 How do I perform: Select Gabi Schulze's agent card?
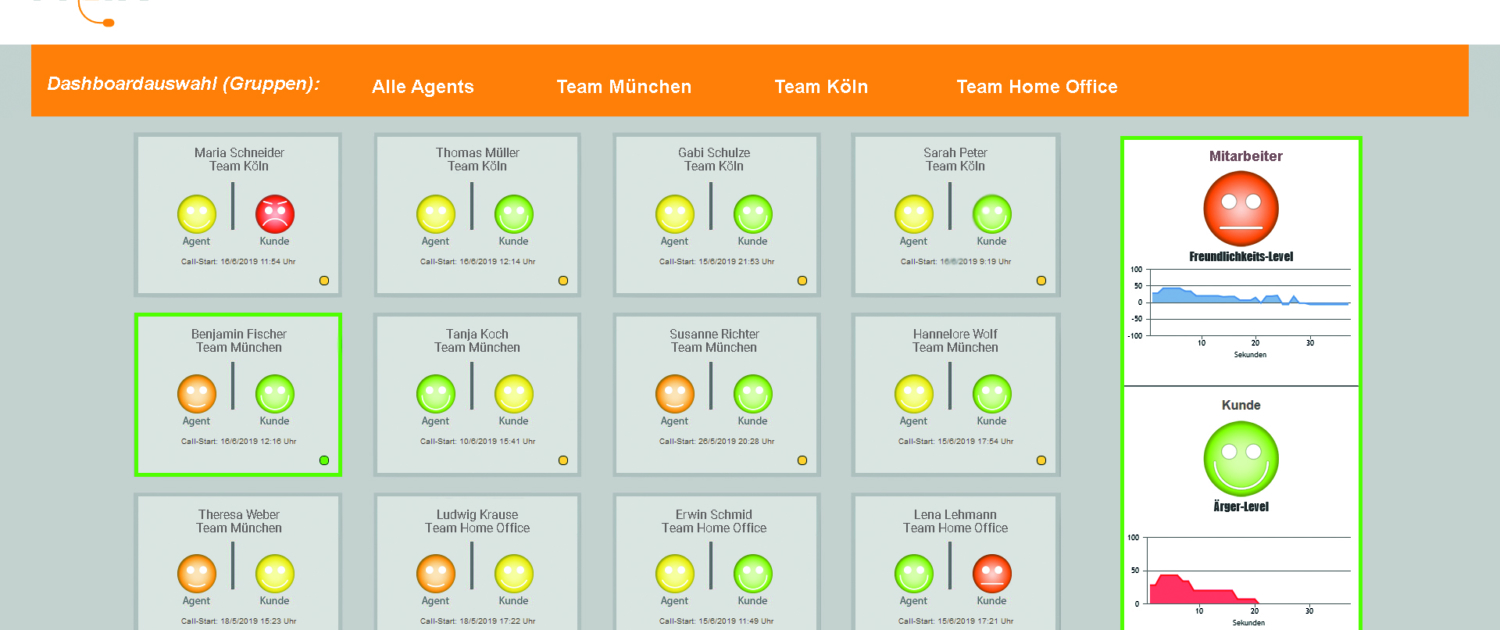715,215
